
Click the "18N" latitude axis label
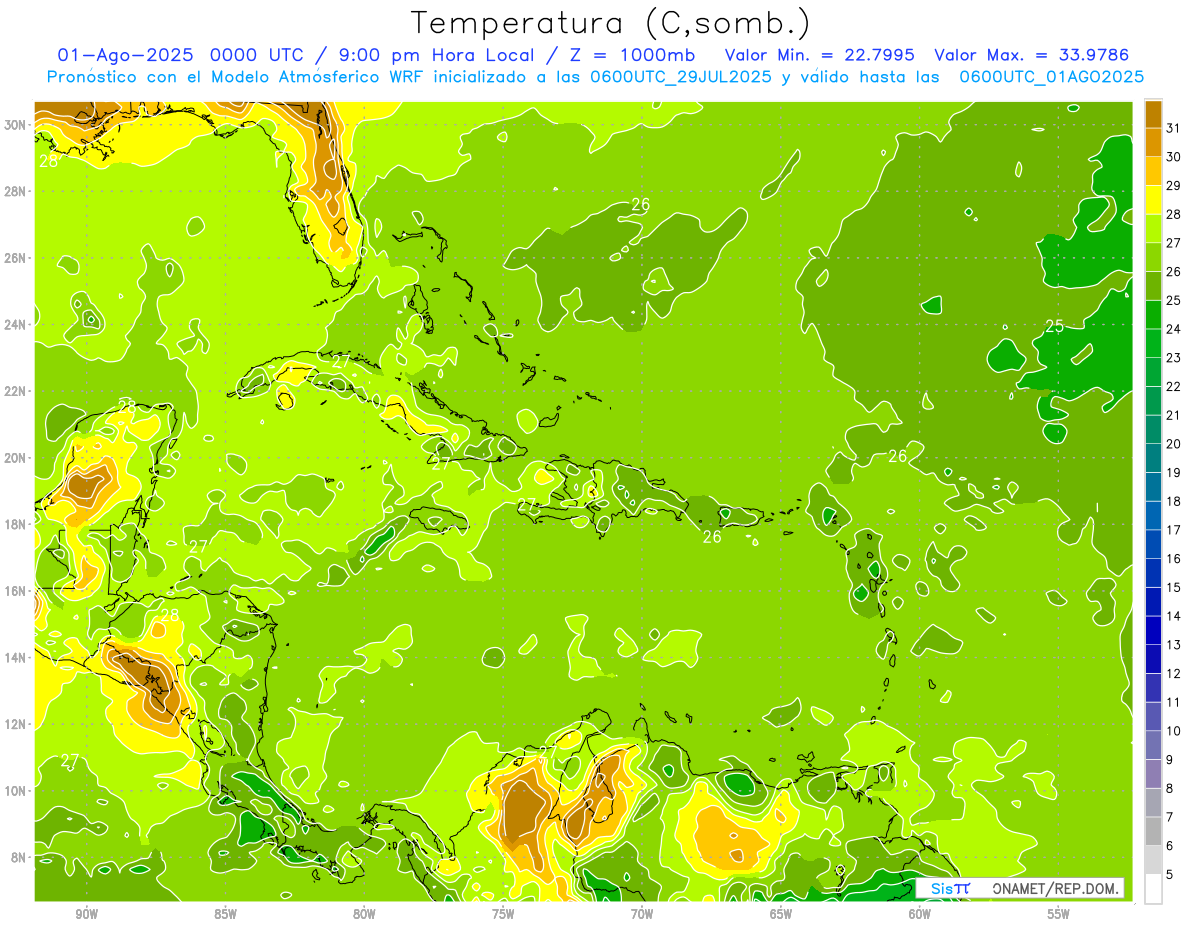(x=17, y=523)
